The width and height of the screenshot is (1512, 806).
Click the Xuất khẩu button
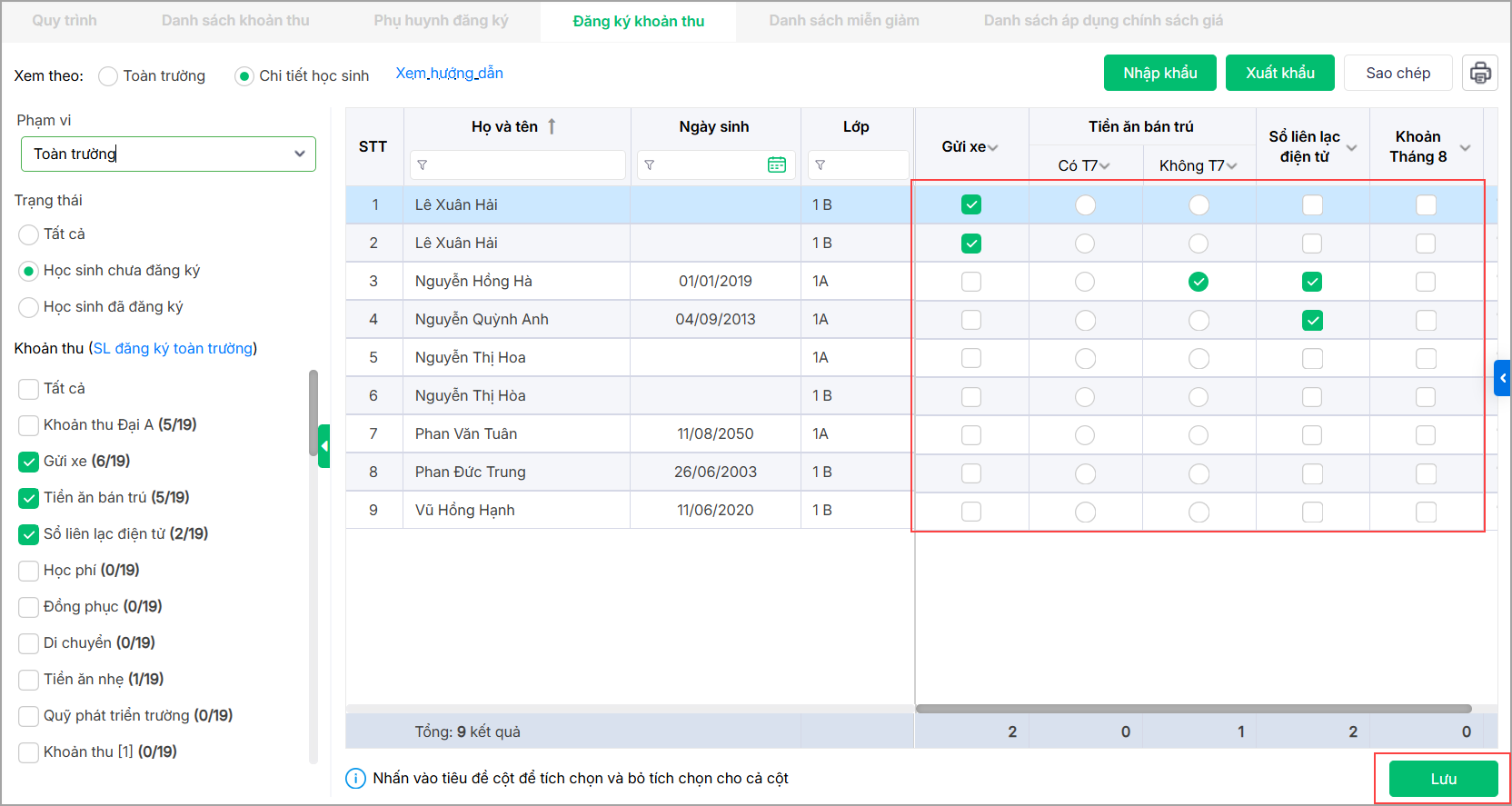1280,73
